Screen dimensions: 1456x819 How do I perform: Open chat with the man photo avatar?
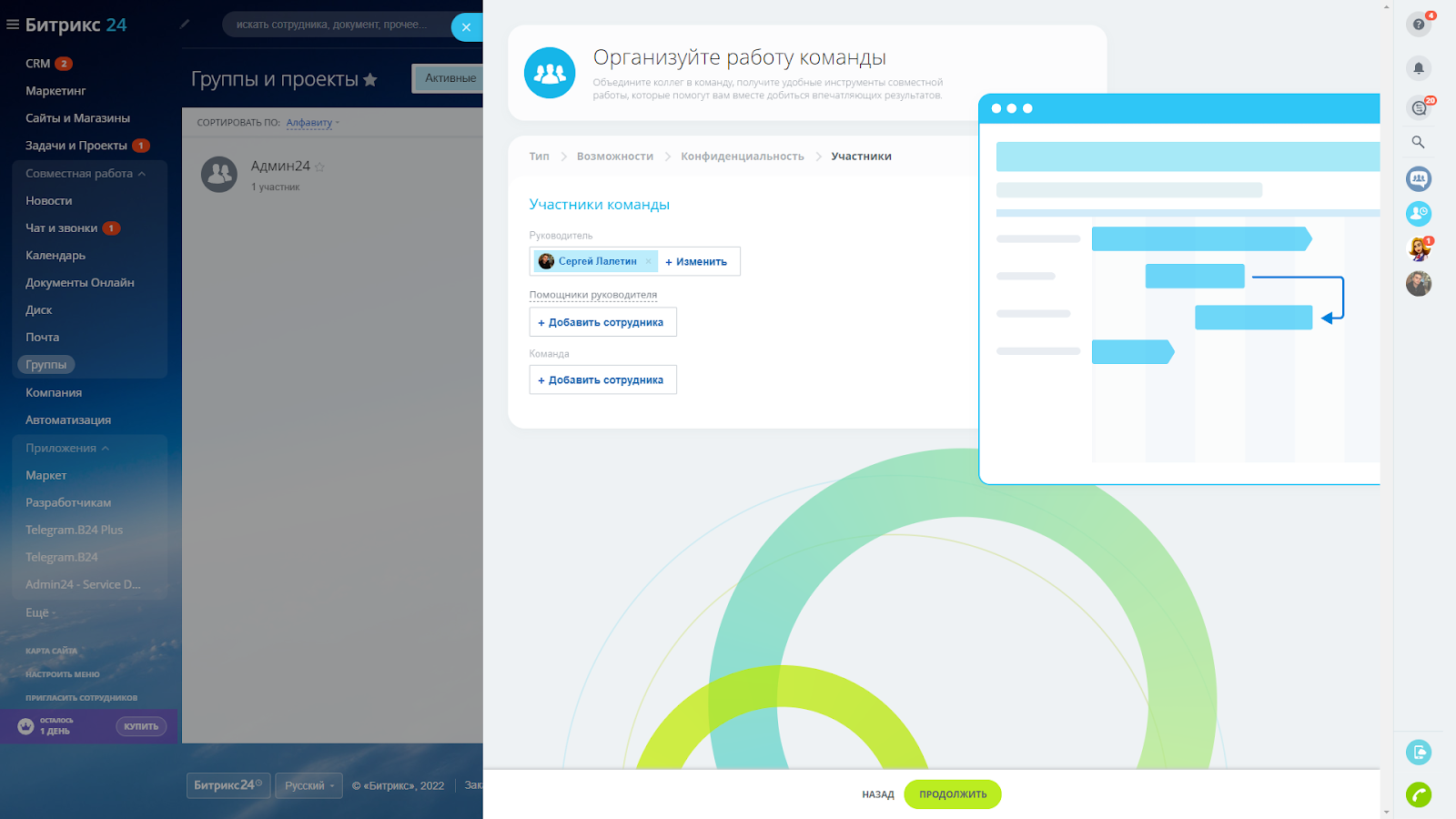click(x=1419, y=283)
